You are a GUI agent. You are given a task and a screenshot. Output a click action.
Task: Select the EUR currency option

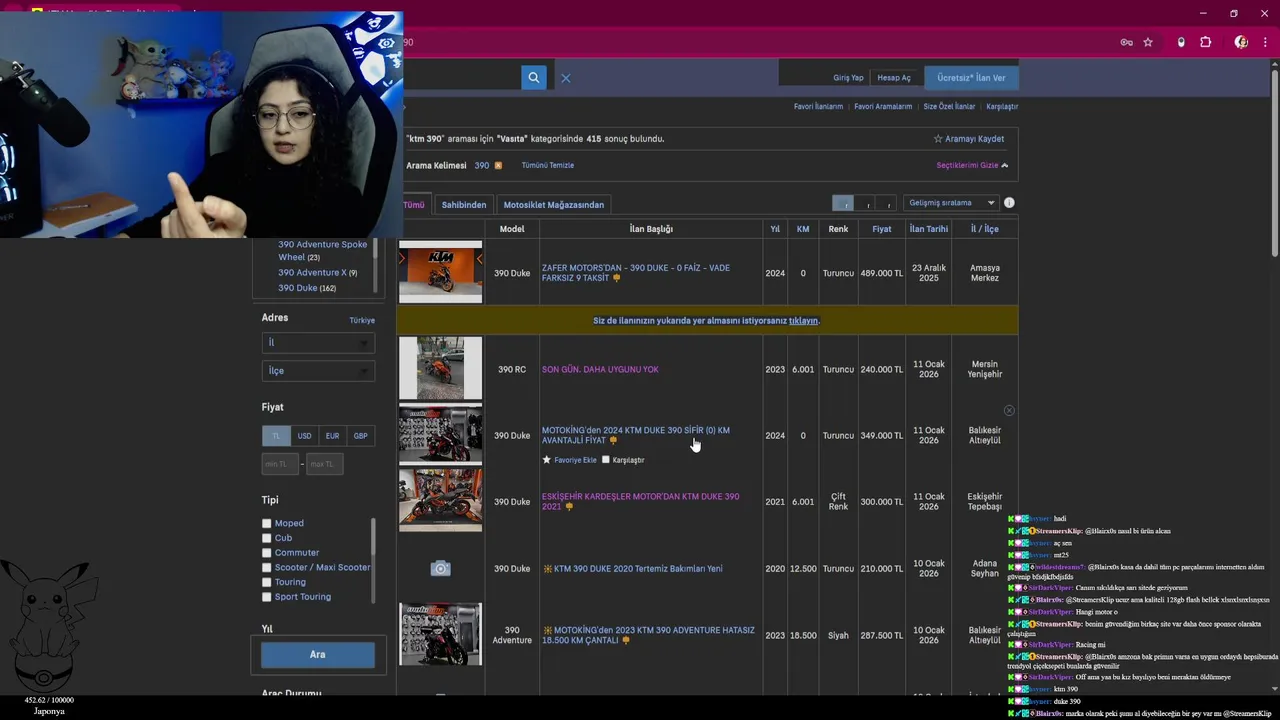(332, 436)
